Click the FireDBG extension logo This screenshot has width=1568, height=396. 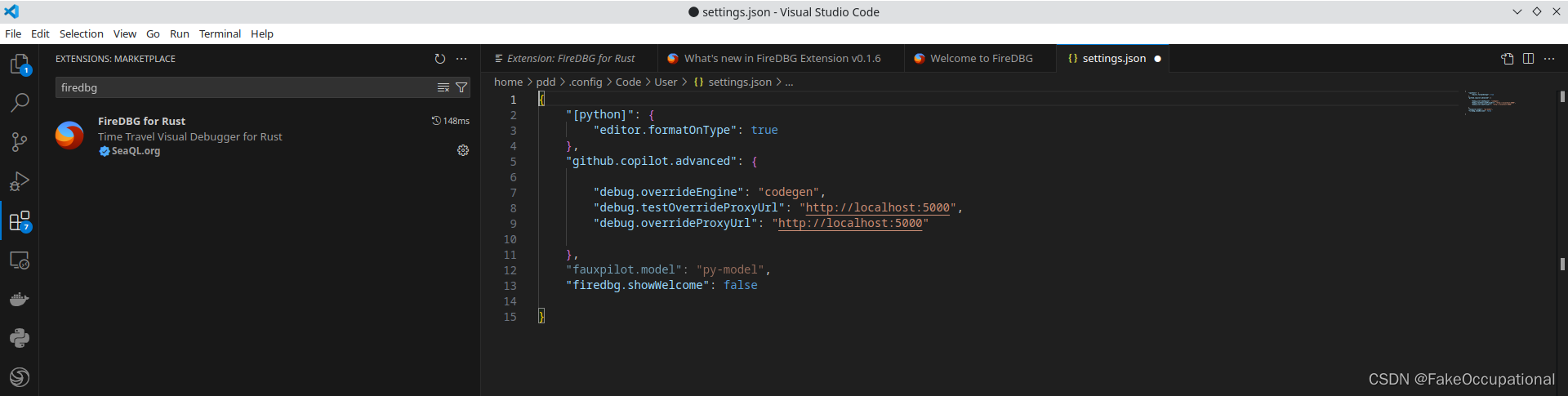(x=69, y=136)
